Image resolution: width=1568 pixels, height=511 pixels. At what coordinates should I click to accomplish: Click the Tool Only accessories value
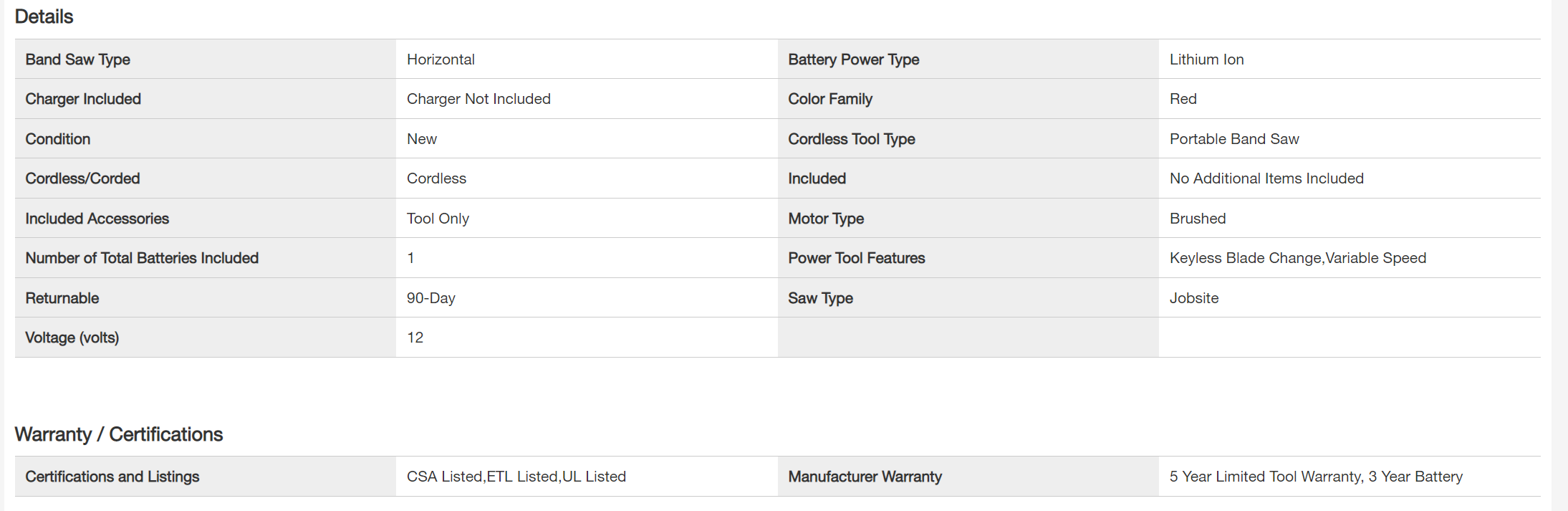(438, 219)
